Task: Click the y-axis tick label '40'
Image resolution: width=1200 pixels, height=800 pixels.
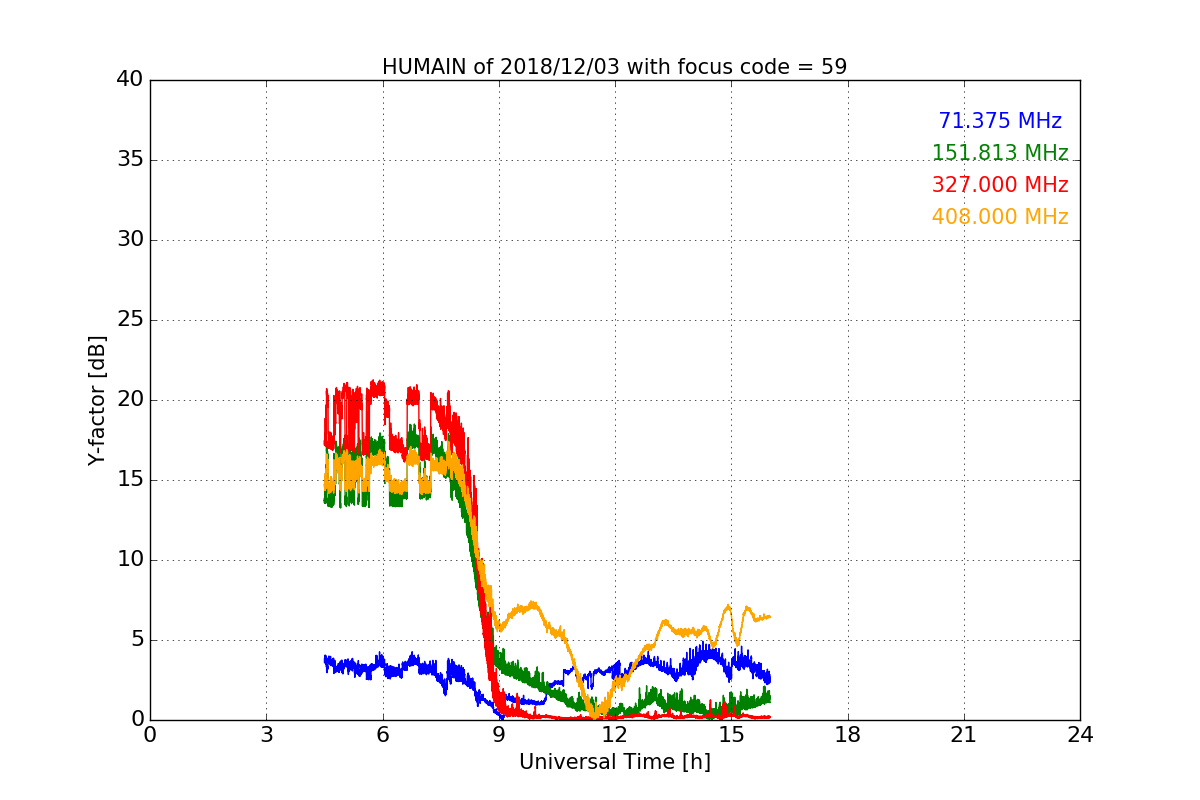Action: coord(129,80)
